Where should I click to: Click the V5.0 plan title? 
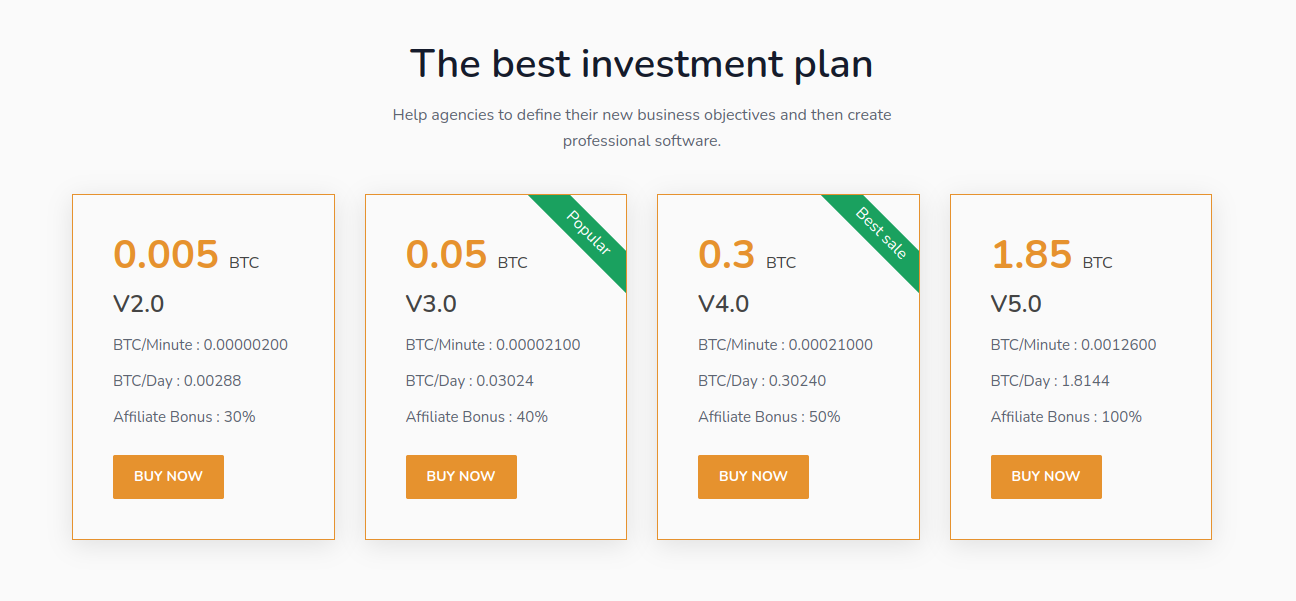coord(1016,304)
